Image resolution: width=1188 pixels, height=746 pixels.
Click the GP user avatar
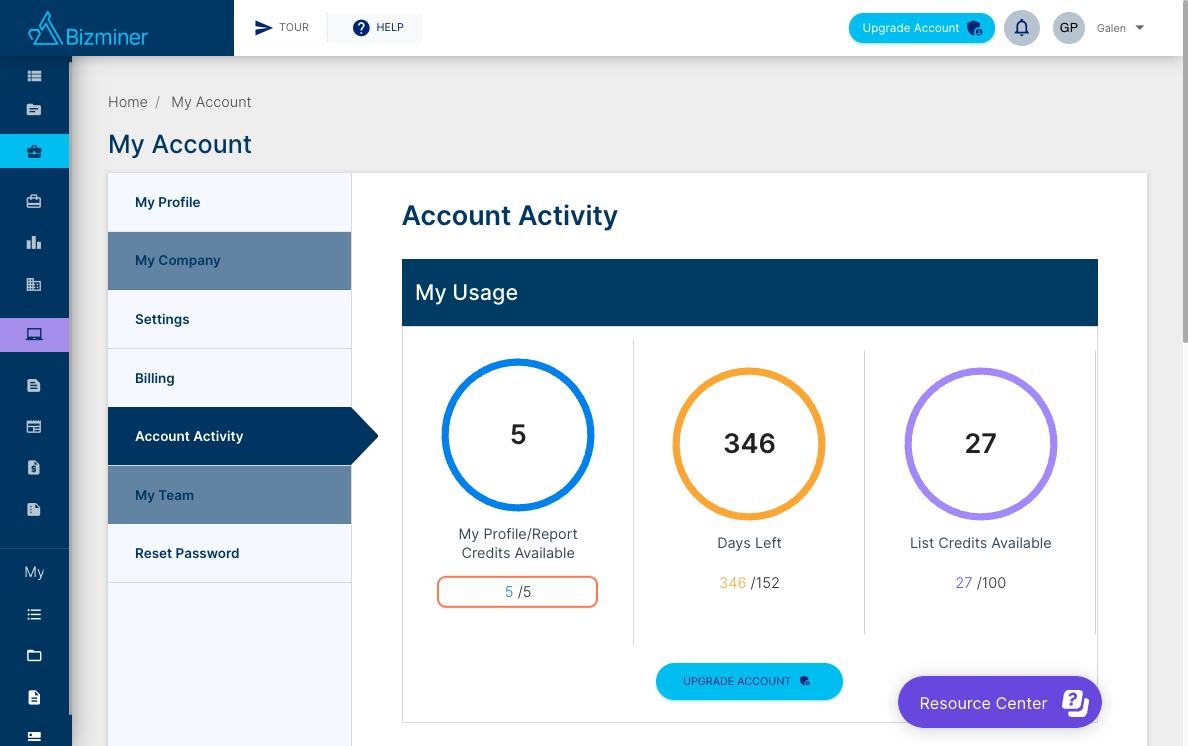pyautogui.click(x=1068, y=28)
